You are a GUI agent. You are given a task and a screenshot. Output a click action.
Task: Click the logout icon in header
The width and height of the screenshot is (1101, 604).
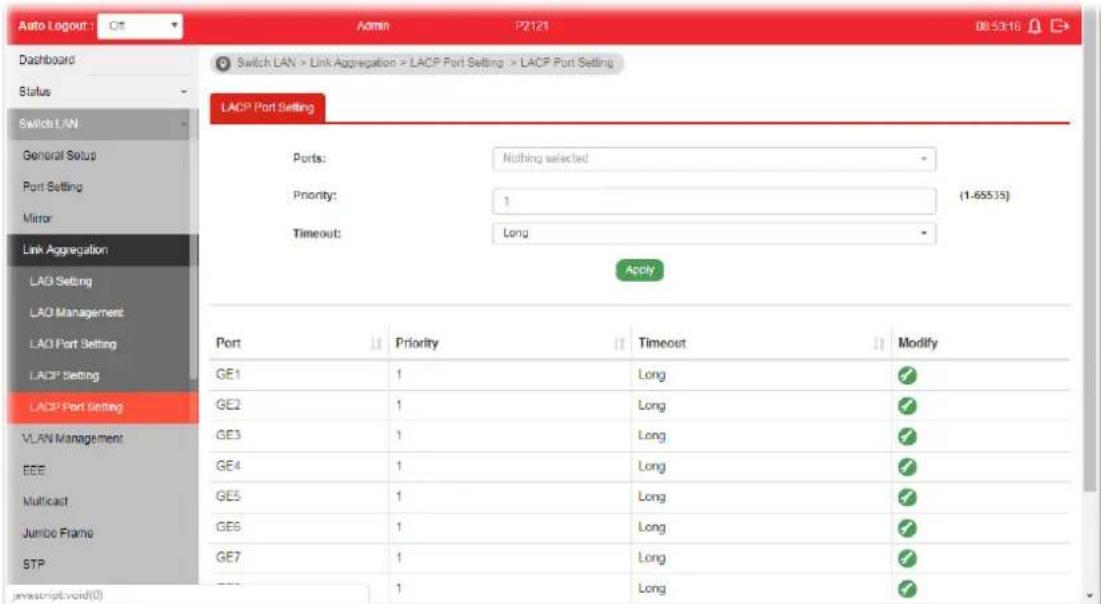coord(1060,26)
